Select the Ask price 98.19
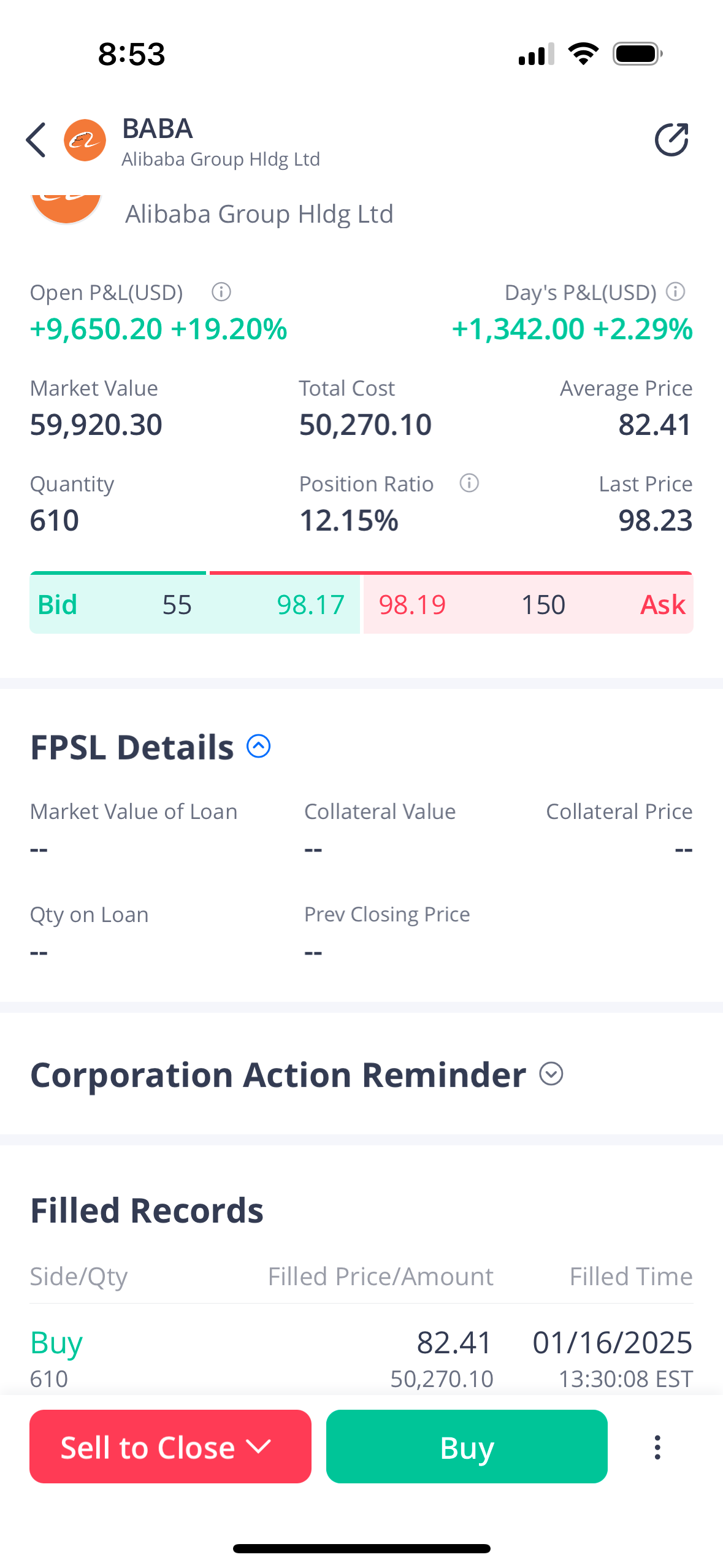 pyautogui.click(x=412, y=605)
